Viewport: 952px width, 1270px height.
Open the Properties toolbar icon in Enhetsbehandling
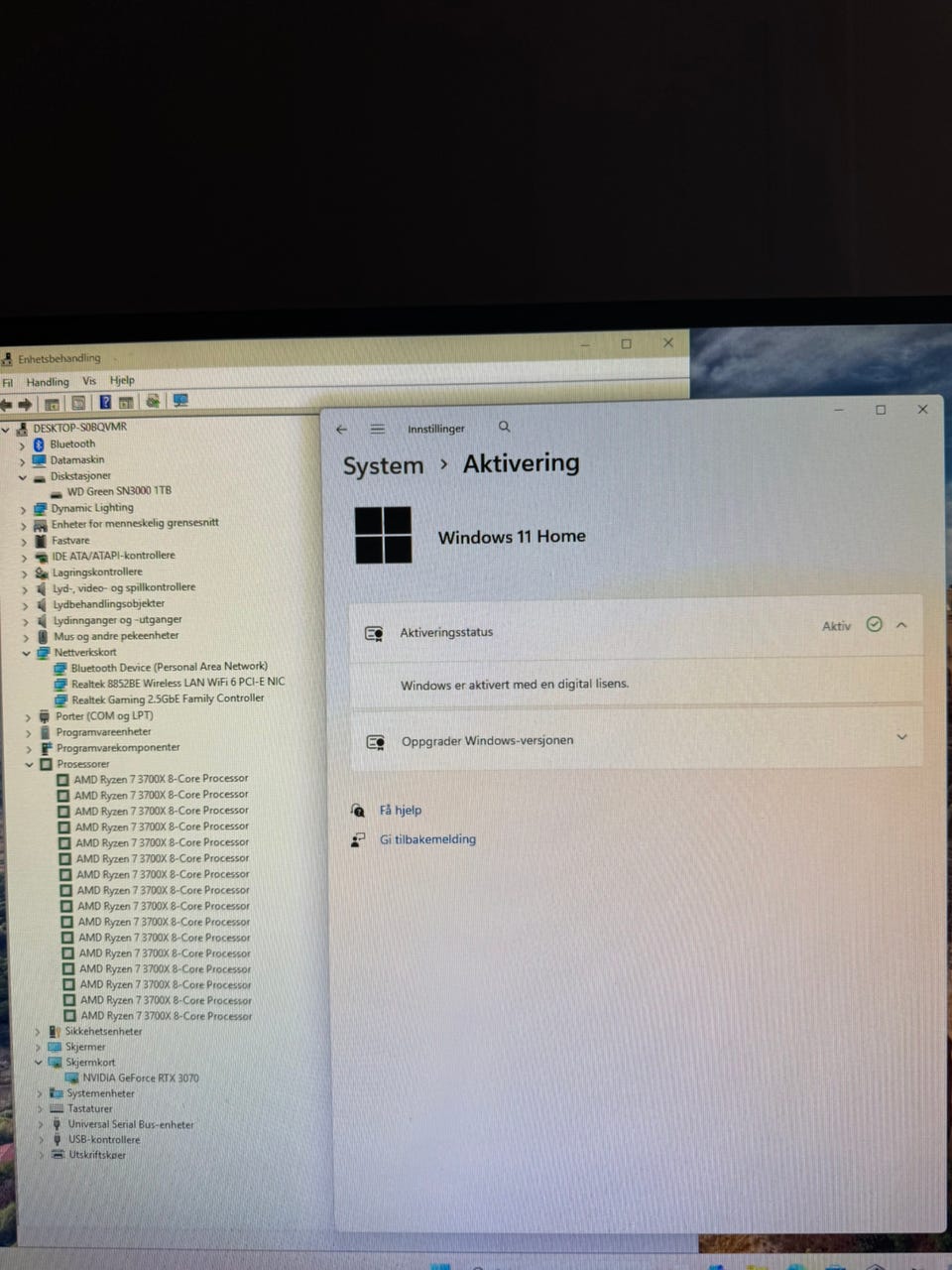tap(78, 403)
